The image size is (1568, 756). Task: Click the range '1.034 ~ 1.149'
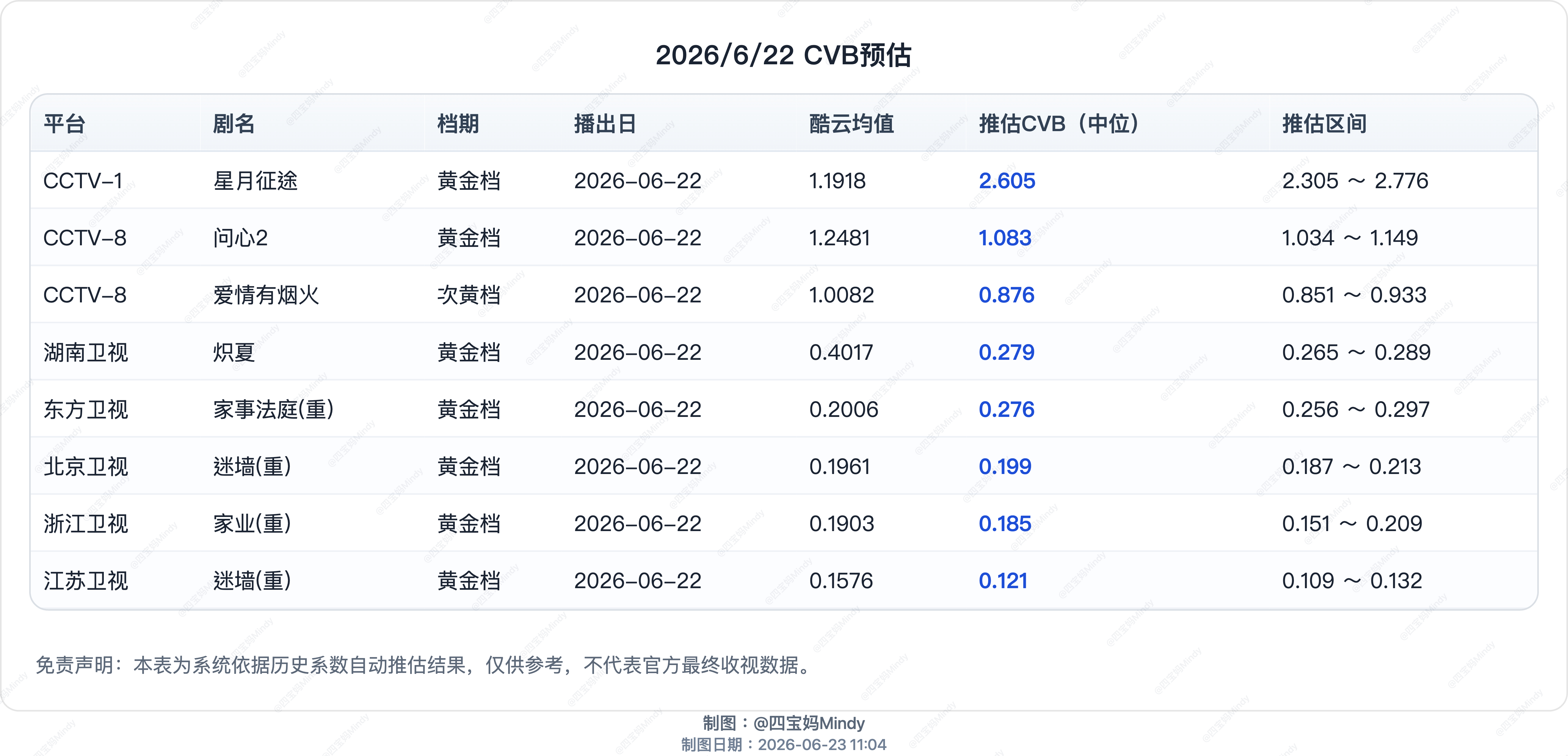1349,238
